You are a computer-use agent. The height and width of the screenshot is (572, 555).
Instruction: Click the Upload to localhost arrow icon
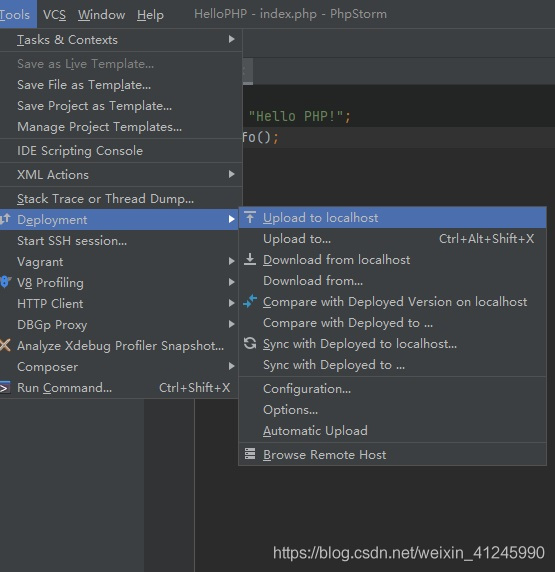coord(250,217)
